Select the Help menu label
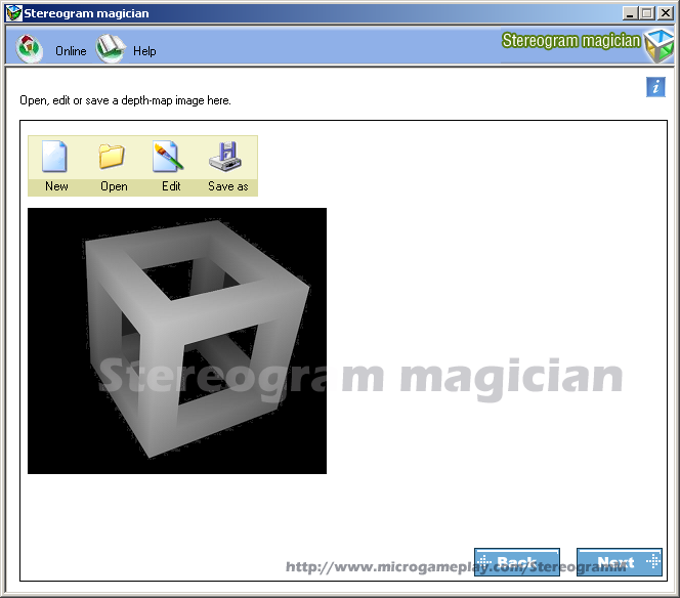The height and width of the screenshot is (598, 680). pyautogui.click(x=144, y=51)
